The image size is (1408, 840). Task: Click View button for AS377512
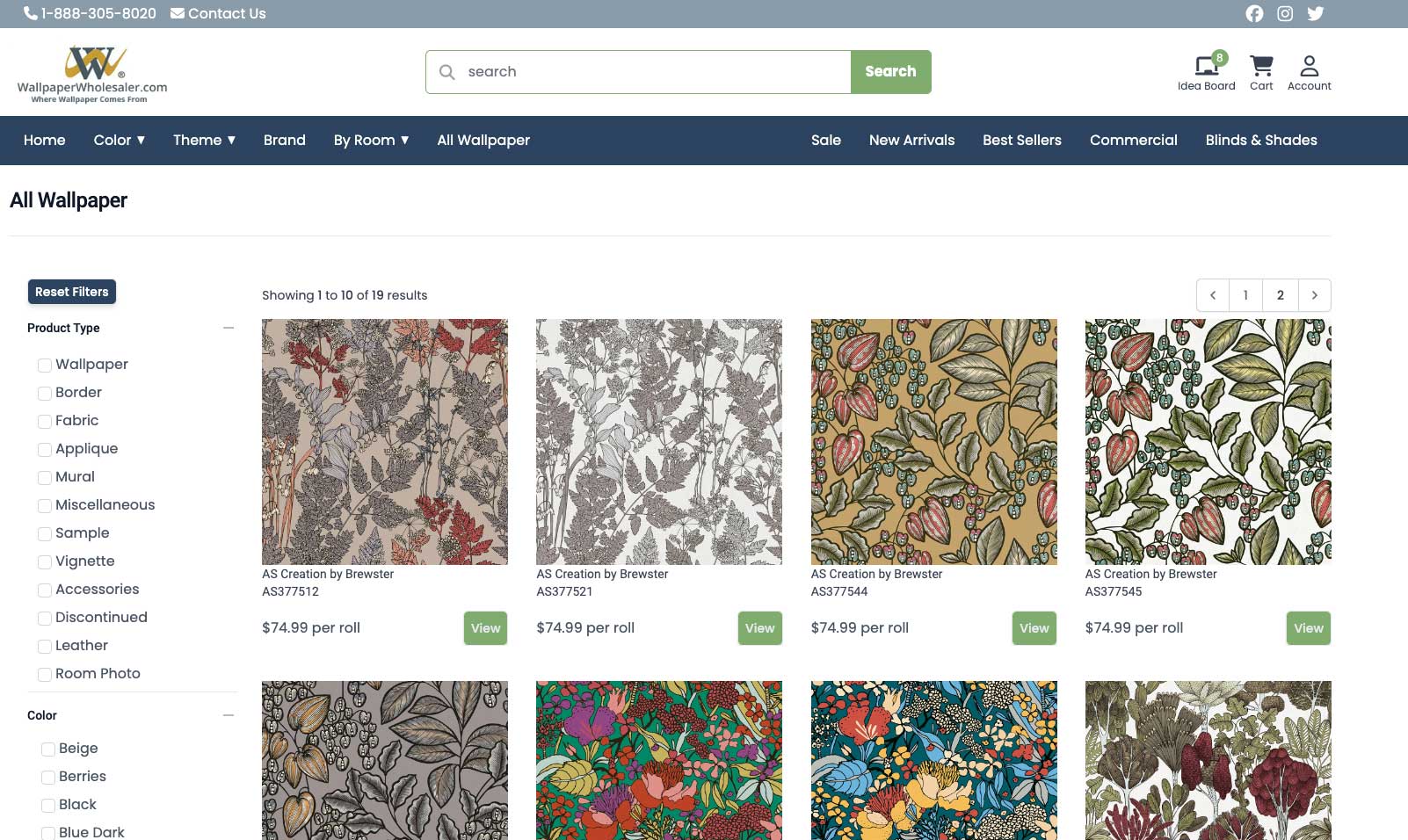pos(485,628)
